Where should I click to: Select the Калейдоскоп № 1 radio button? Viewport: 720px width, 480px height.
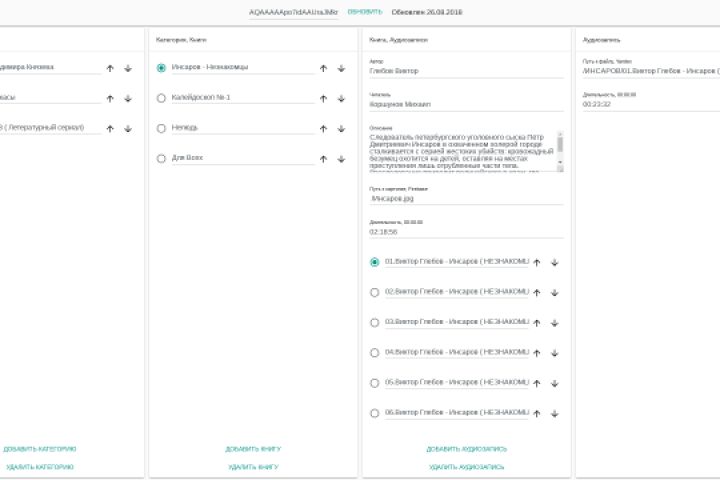[162, 98]
